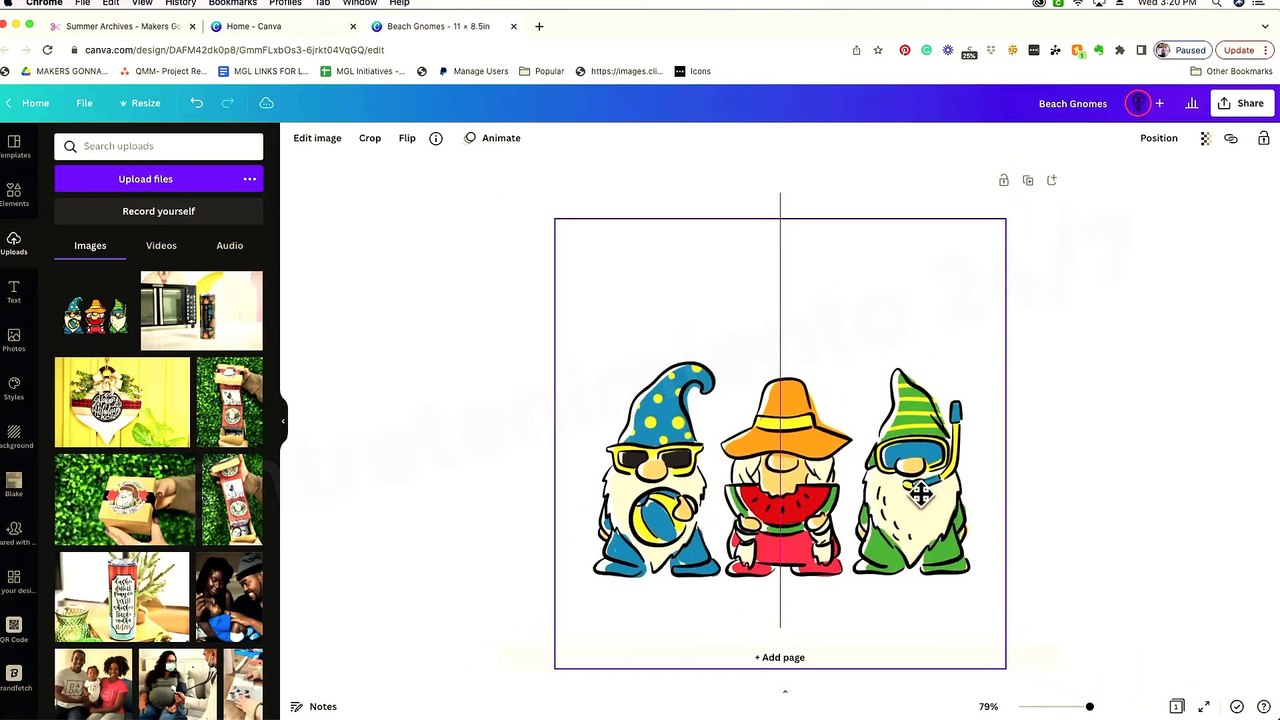Screen dimensions: 1280x720
Task: Open the Photos sidebar panel
Action: (x=13, y=340)
